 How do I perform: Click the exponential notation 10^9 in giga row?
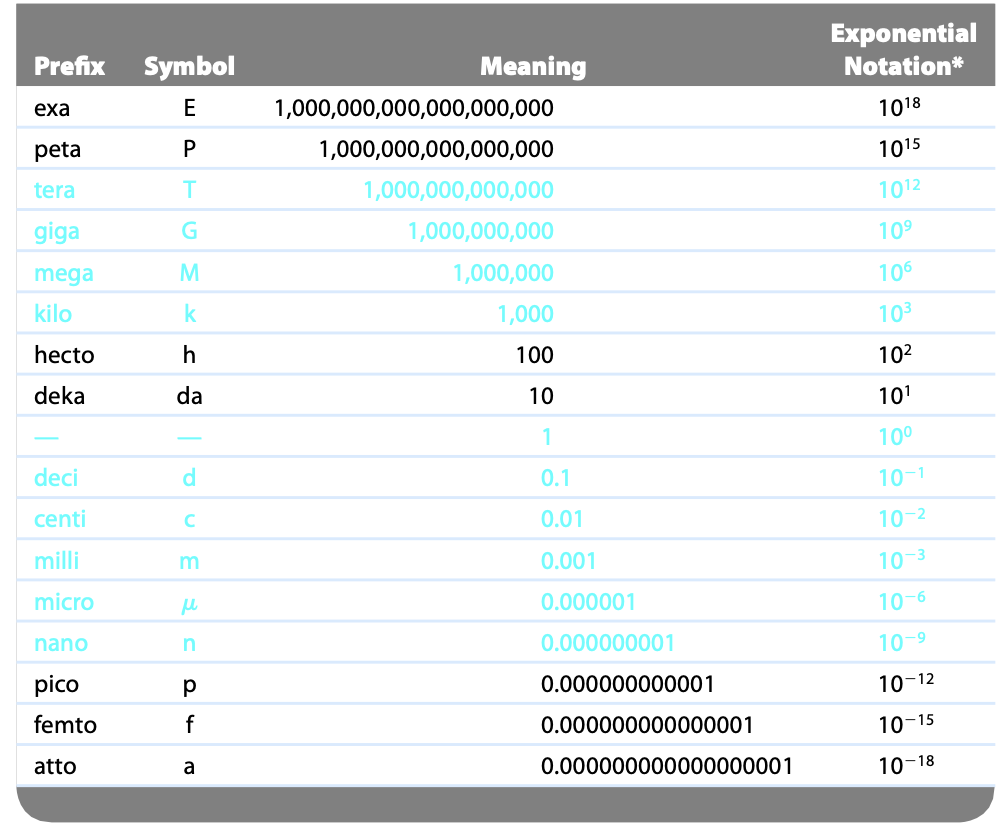(x=895, y=230)
